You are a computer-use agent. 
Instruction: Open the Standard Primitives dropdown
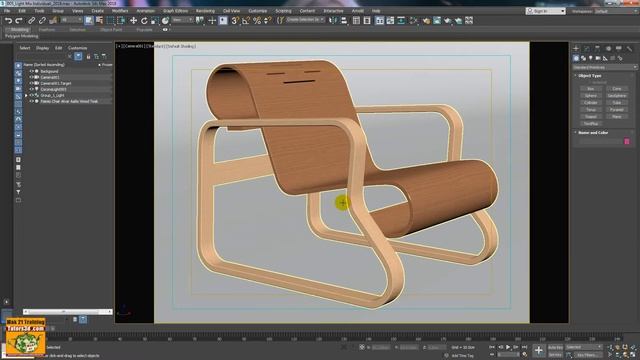[x=604, y=67]
